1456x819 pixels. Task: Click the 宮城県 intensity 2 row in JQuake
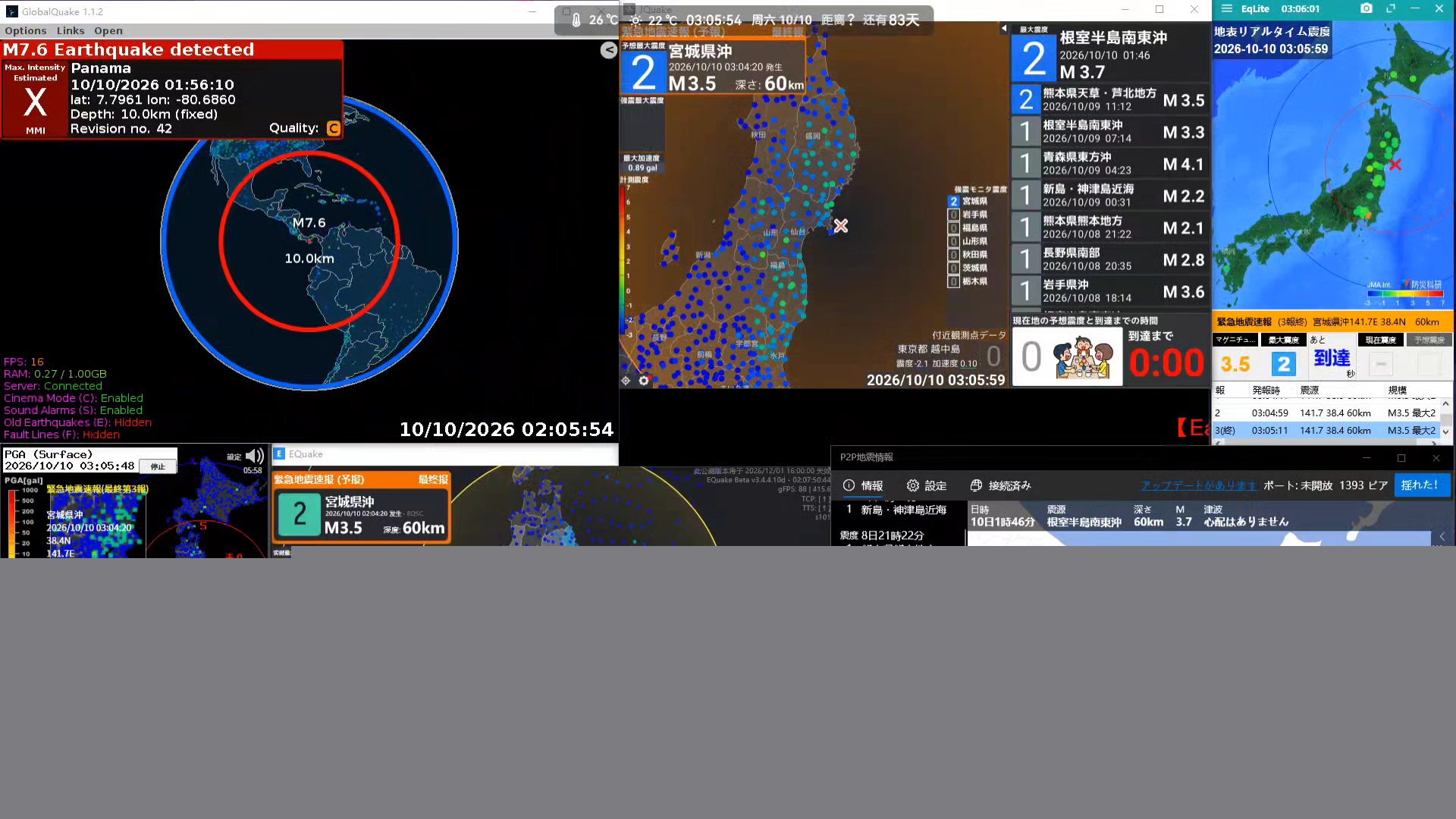pos(968,201)
